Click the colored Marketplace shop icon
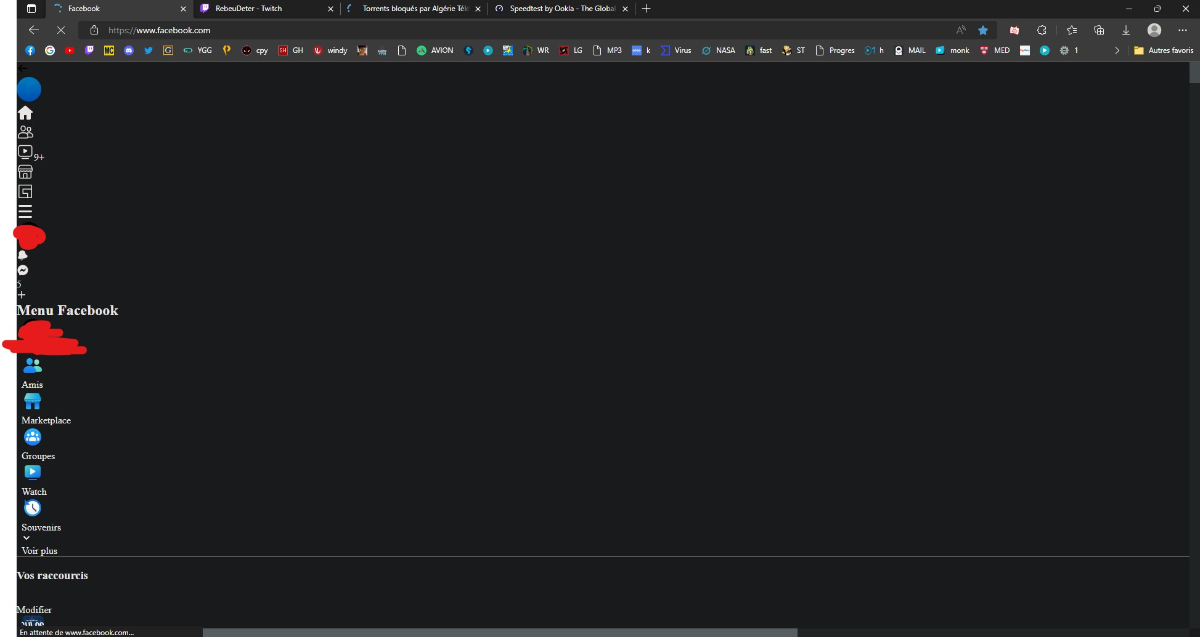This screenshot has height=637, width=1200. pyautogui.click(x=32, y=401)
